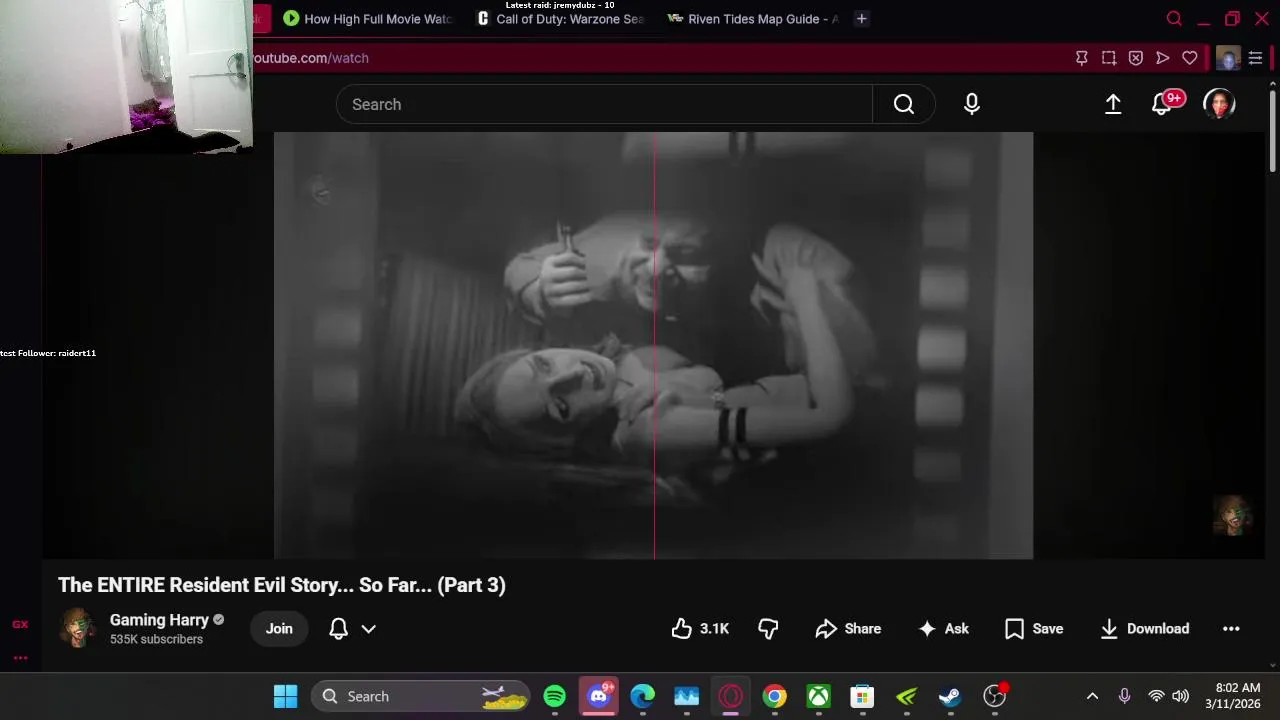Switch to Riven Tides Map Guide tab
1280x720 pixels.
(x=753, y=18)
